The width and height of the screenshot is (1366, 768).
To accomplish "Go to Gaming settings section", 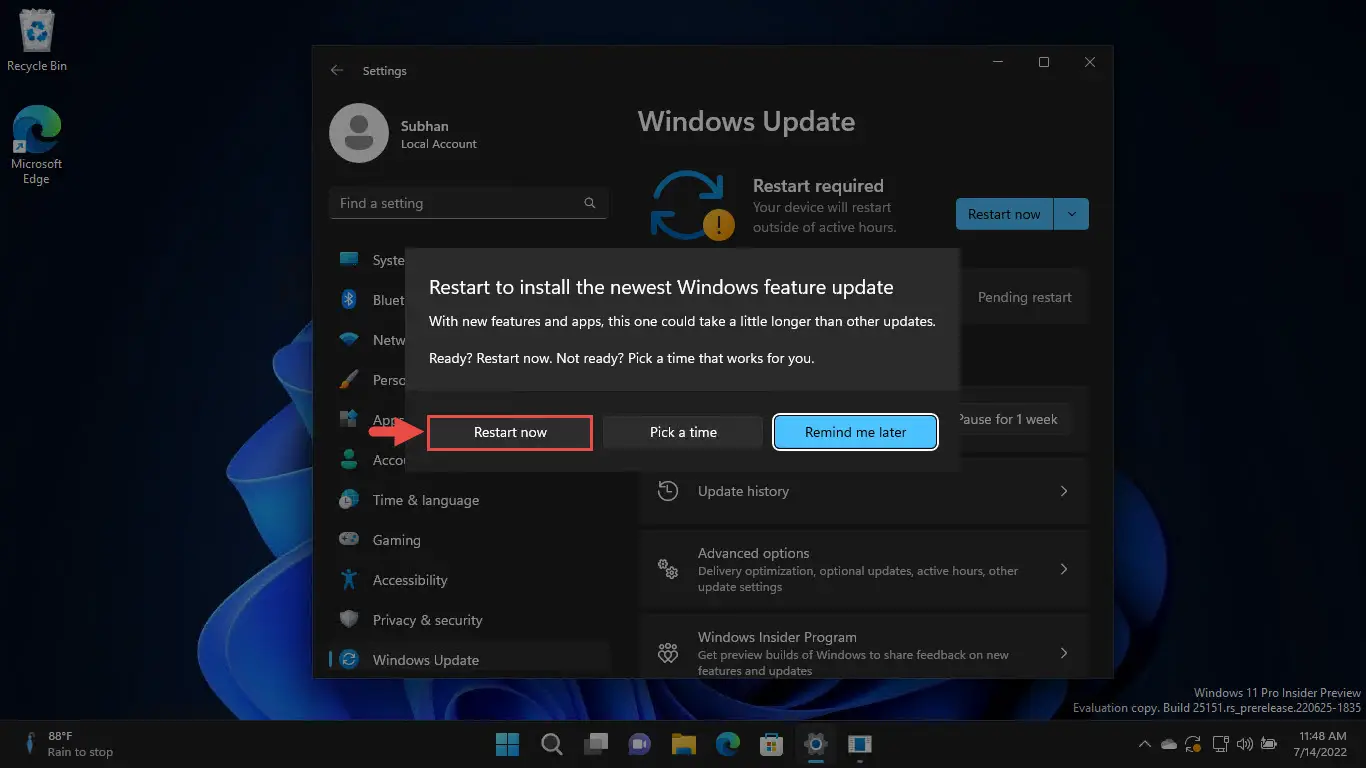I will click(396, 540).
